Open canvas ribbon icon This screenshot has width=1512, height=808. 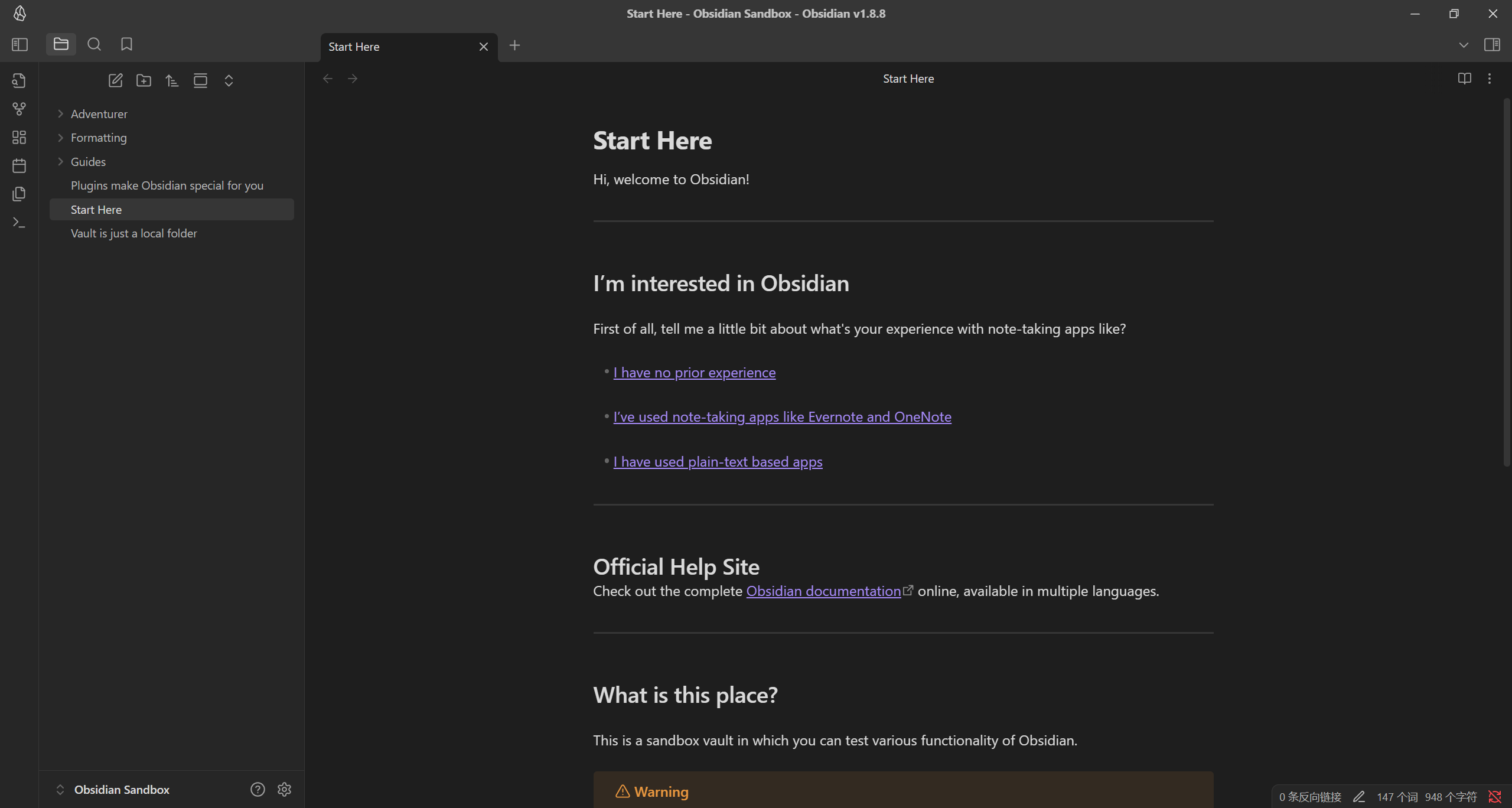tap(19, 137)
